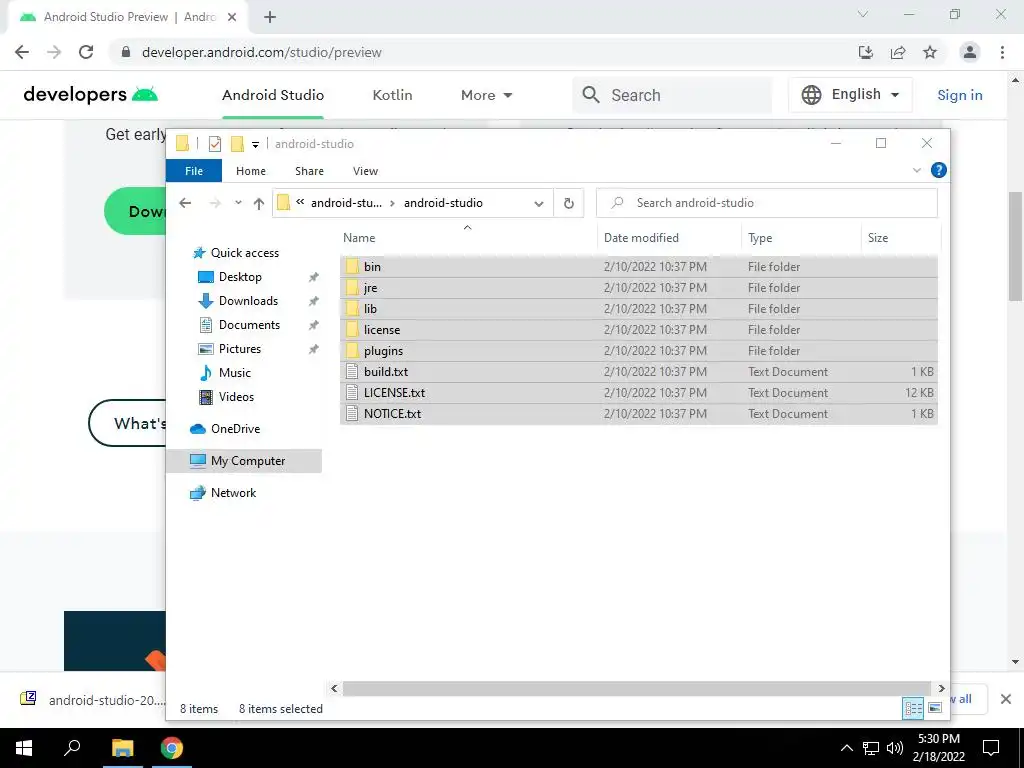1024x768 pixels.
Task: Open Videos in navigation pane
Action: tap(226, 397)
